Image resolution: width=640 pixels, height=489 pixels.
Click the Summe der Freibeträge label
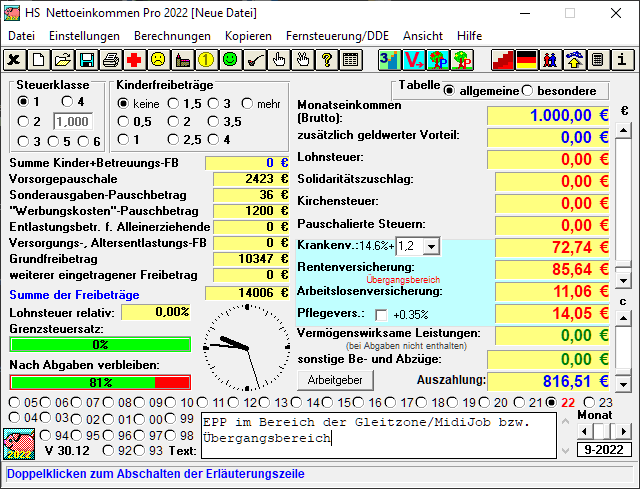click(x=74, y=294)
